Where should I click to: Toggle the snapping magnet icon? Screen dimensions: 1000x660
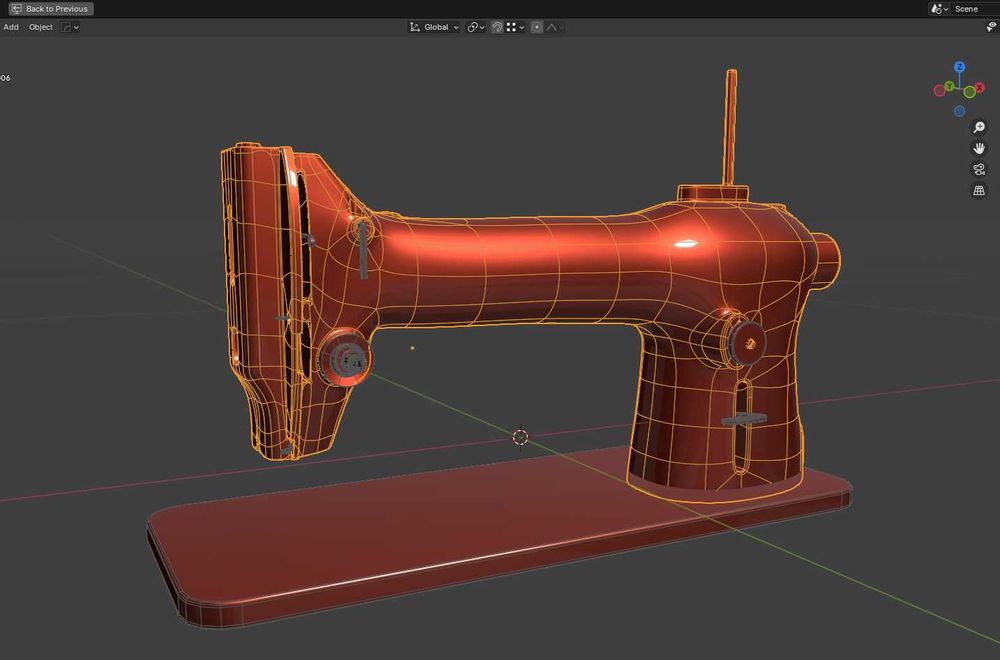coord(497,27)
